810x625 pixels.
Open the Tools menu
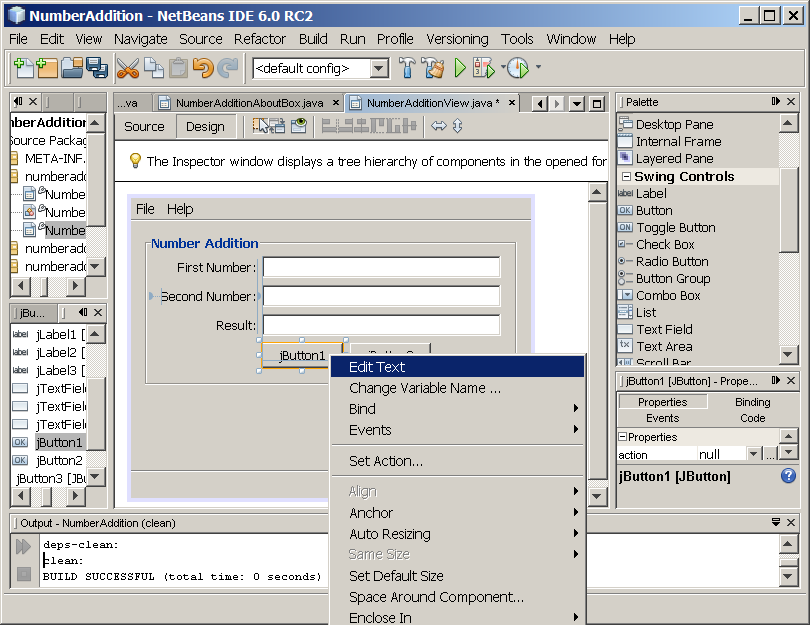pos(517,39)
